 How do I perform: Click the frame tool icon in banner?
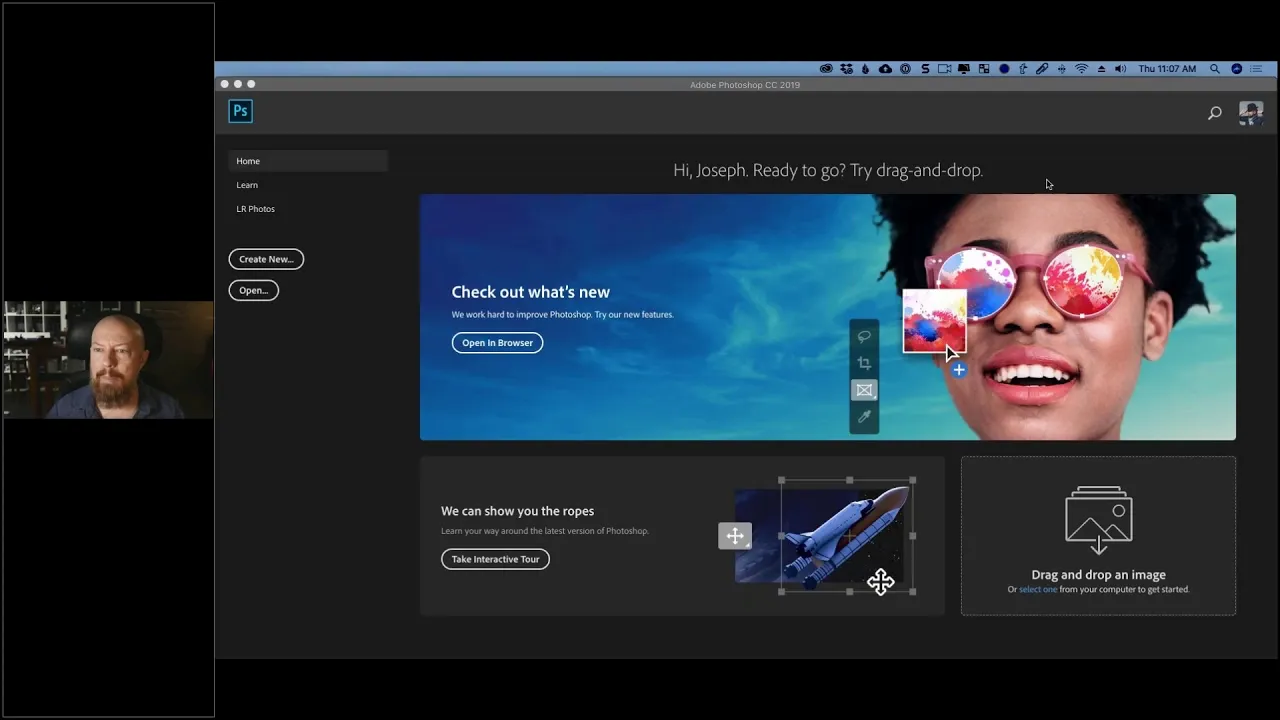point(864,390)
